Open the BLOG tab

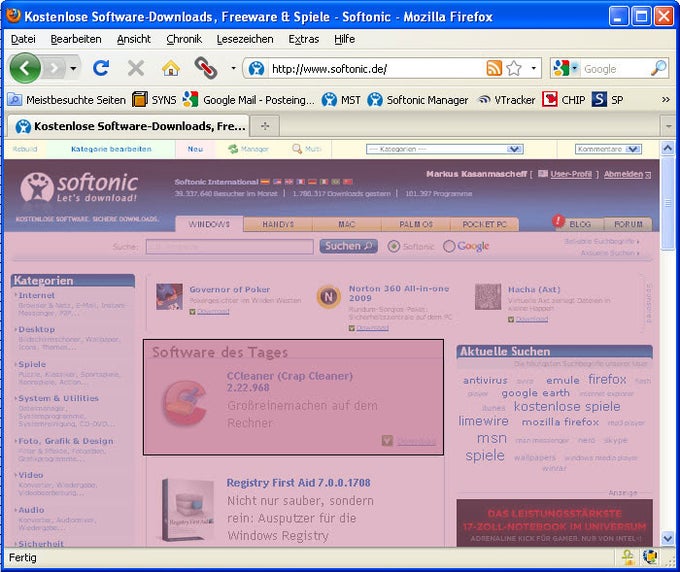(x=580, y=224)
